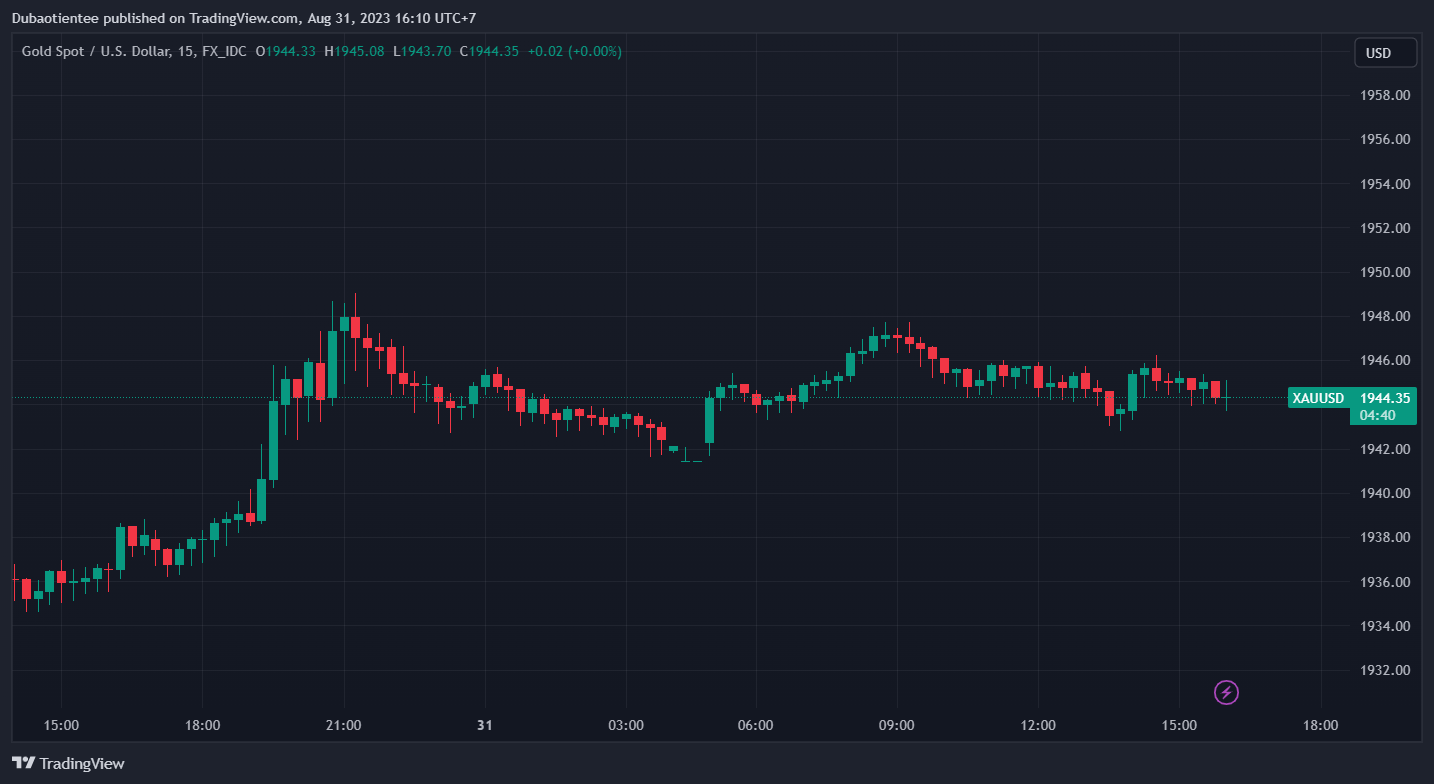Screen dimensions: 1434x784
Task: Click the 12:00 time axis label
Action: pos(1038,724)
